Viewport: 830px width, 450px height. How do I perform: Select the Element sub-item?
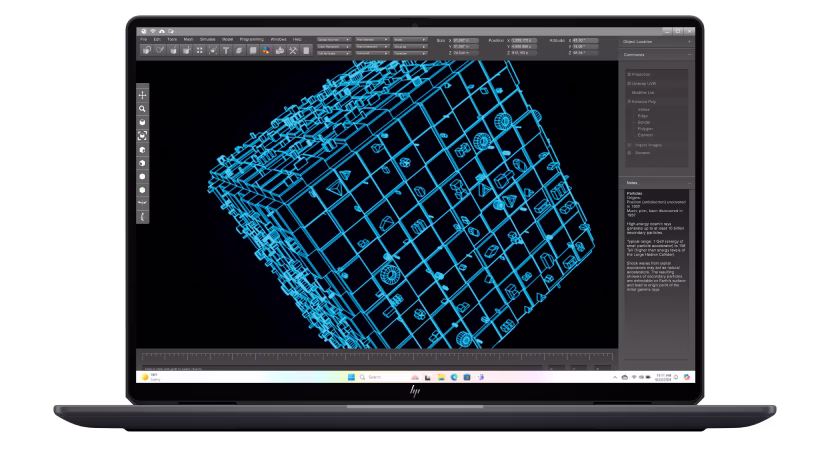tap(645, 135)
